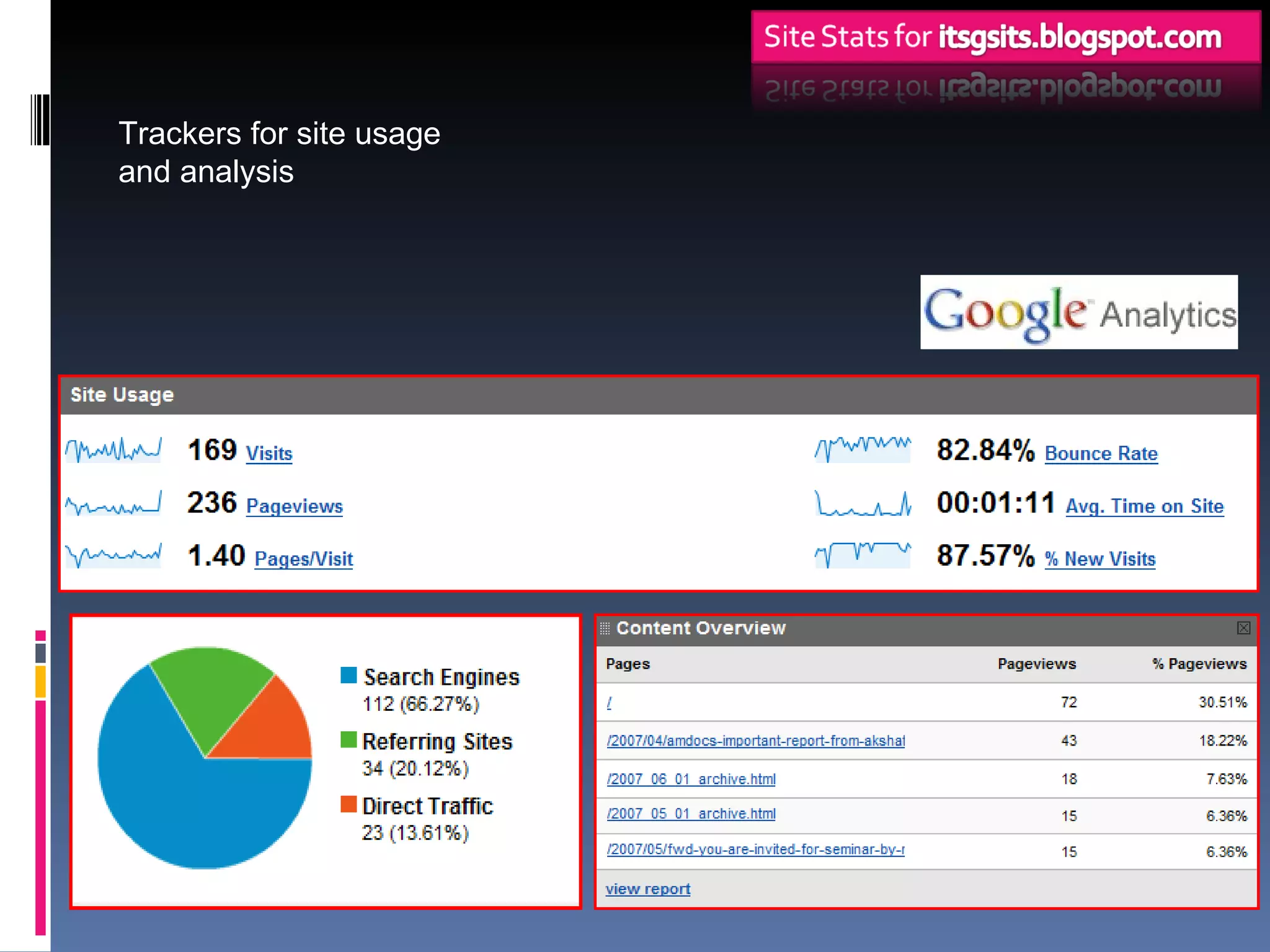
Task: Open the fwd-you-are-invited-for-seminar page link
Action: [x=755, y=849]
